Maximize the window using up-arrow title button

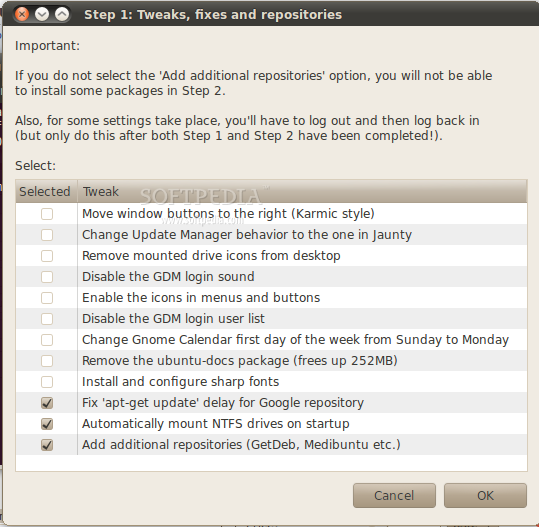click(62, 14)
